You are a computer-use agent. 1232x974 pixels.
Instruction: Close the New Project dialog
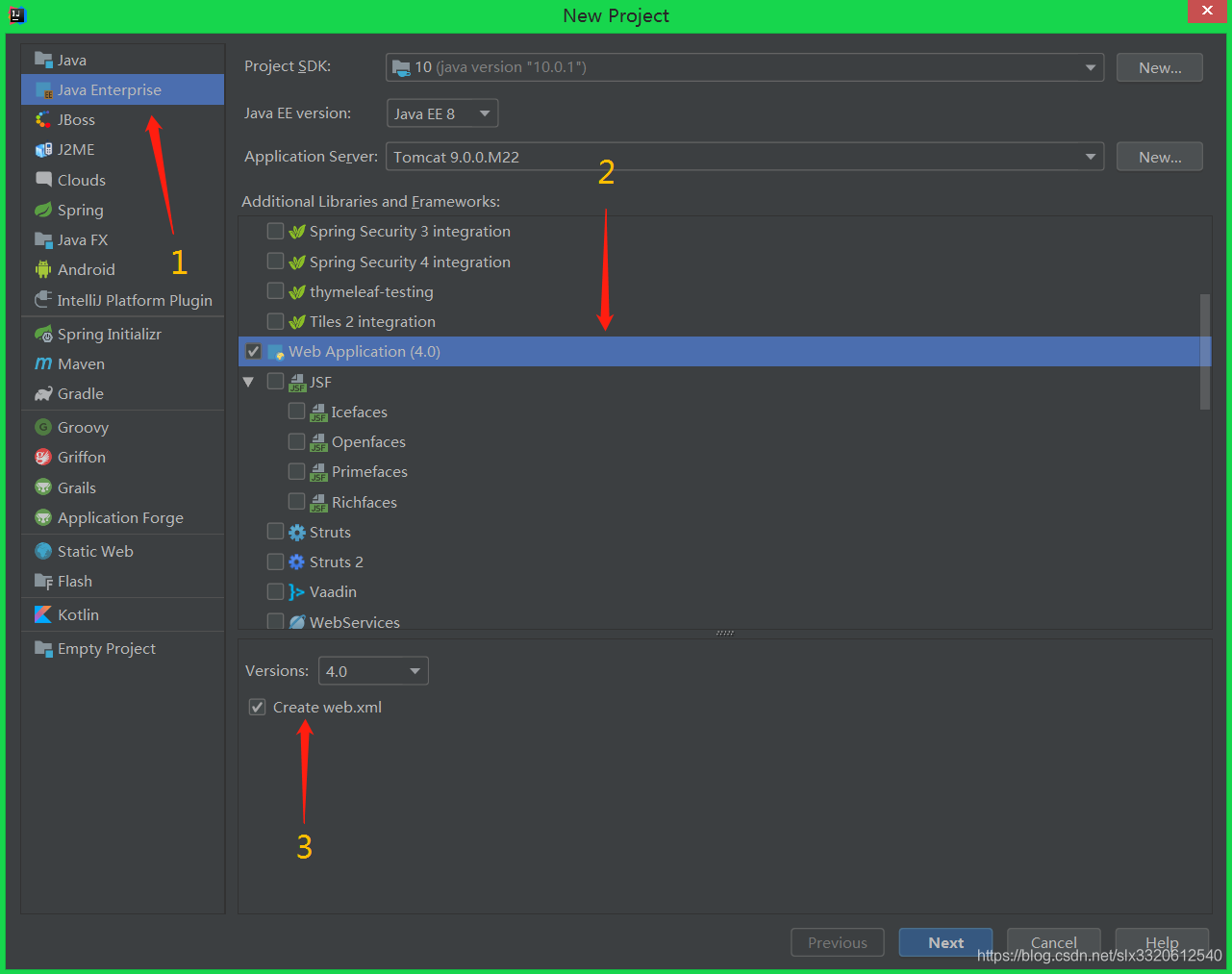pos(1207,11)
